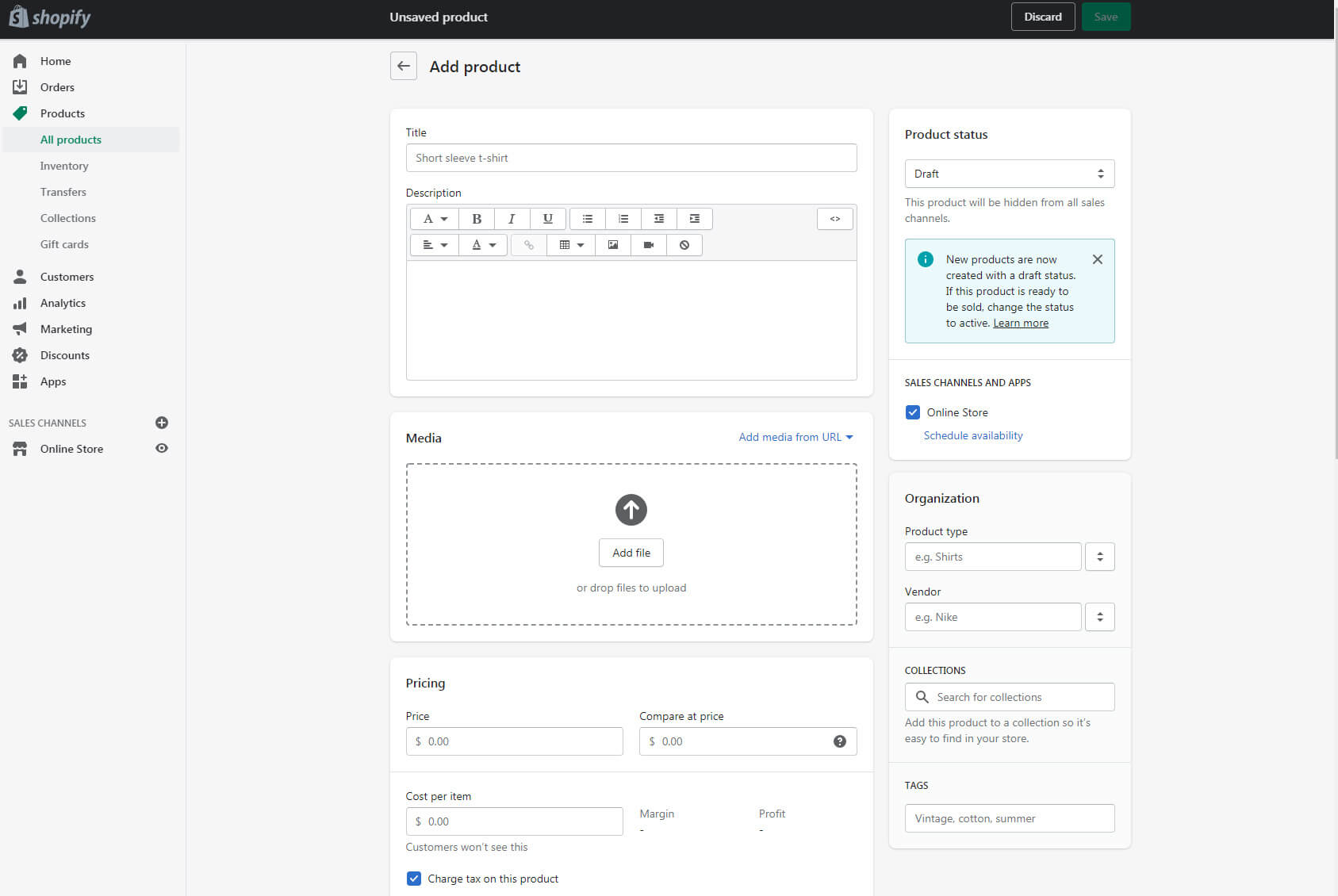Screen dimensions: 1338x896
Task: Insert a video into the description
Action: 648,244
